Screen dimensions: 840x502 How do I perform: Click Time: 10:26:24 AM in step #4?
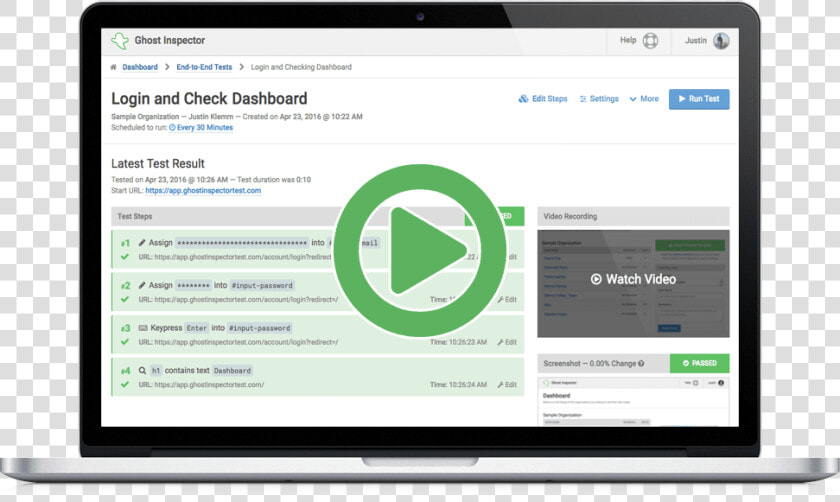point(459,385)
